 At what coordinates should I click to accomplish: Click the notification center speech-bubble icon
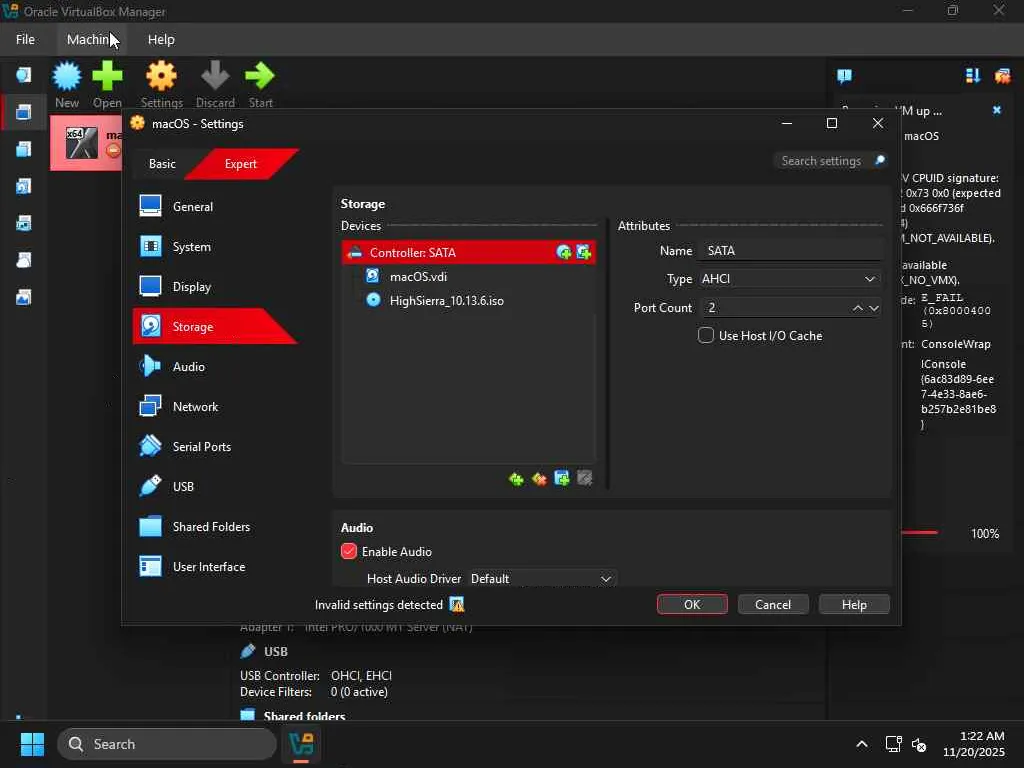click(x=844, y=76)
